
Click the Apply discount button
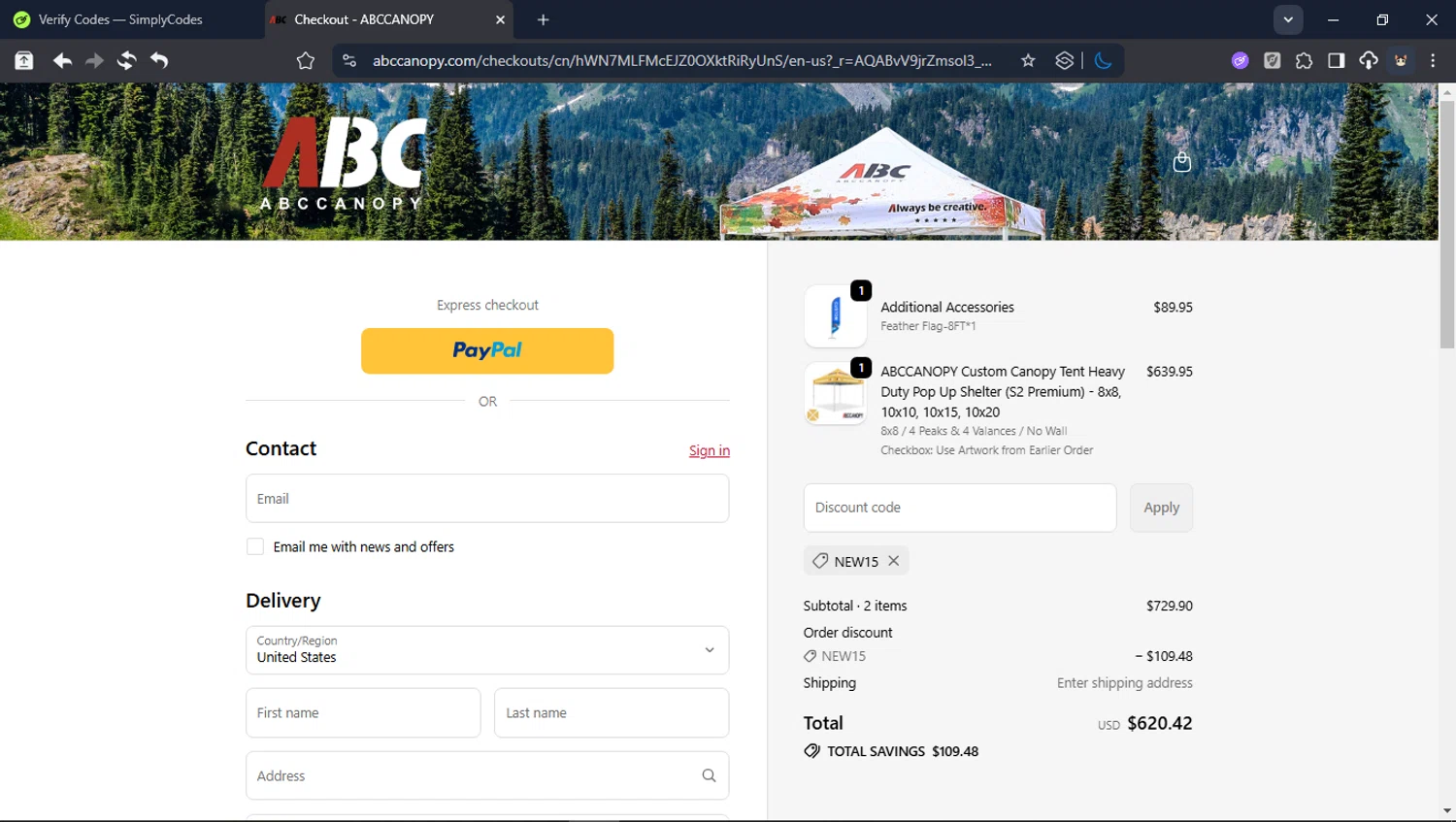pos(1161,508)
